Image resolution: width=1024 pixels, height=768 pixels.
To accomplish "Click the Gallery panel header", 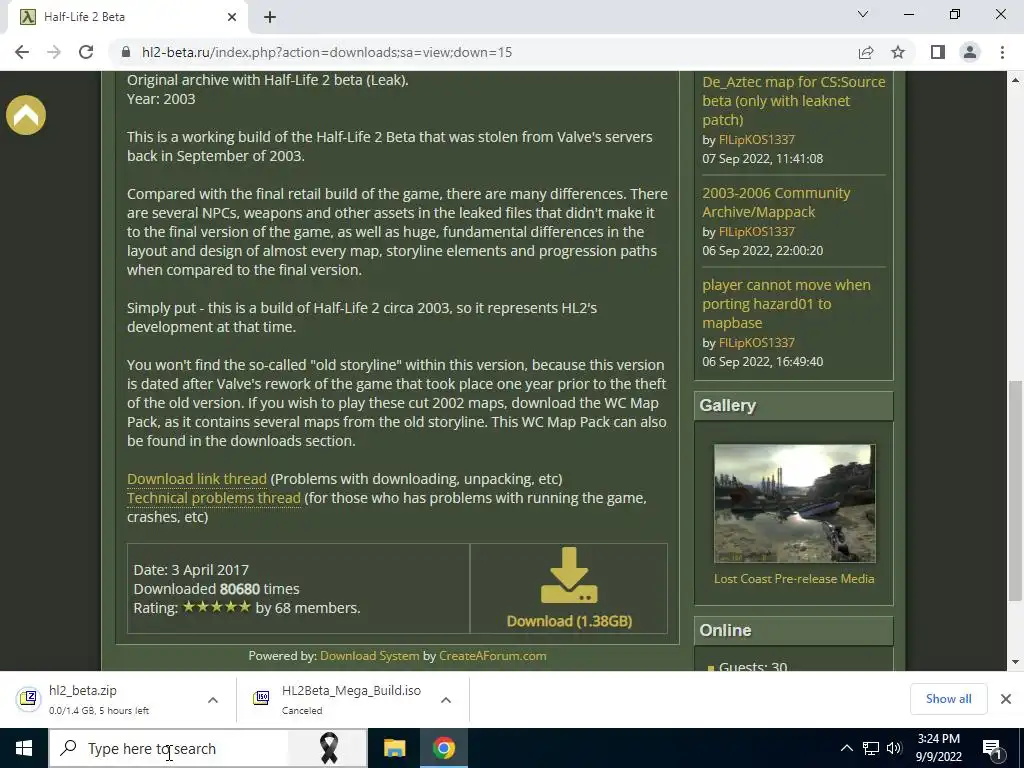I will pos(793,406).
